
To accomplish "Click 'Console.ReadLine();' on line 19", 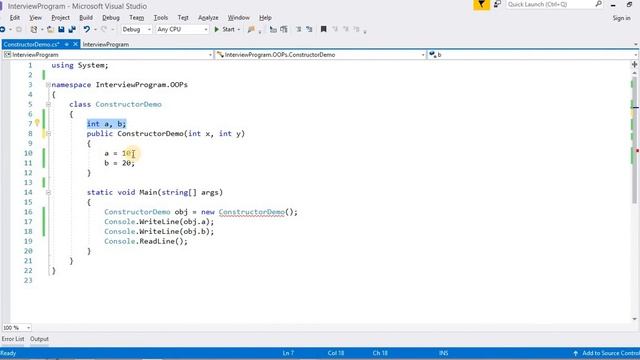I will point(146,242).
